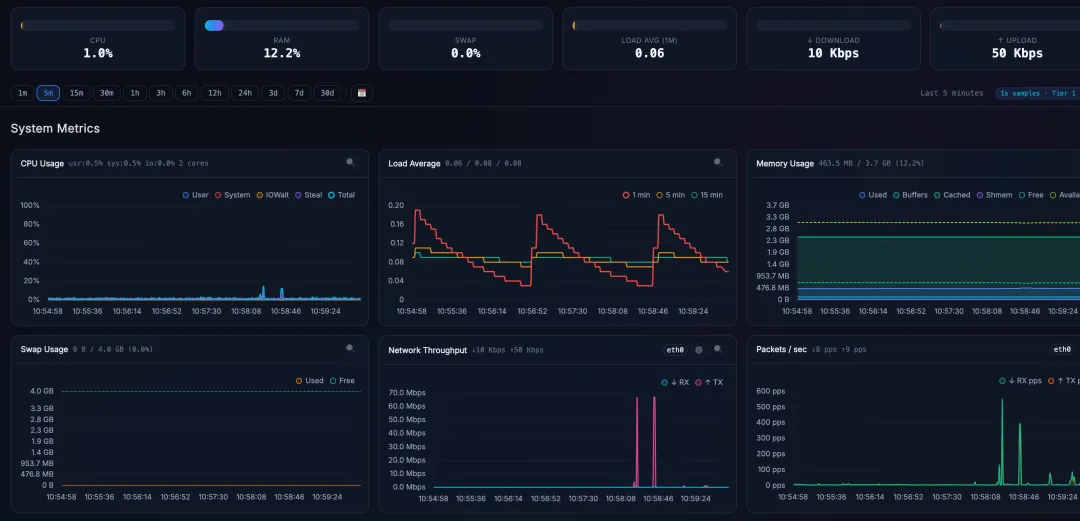Click the LOAD AVG (1M) summary card

650,39
